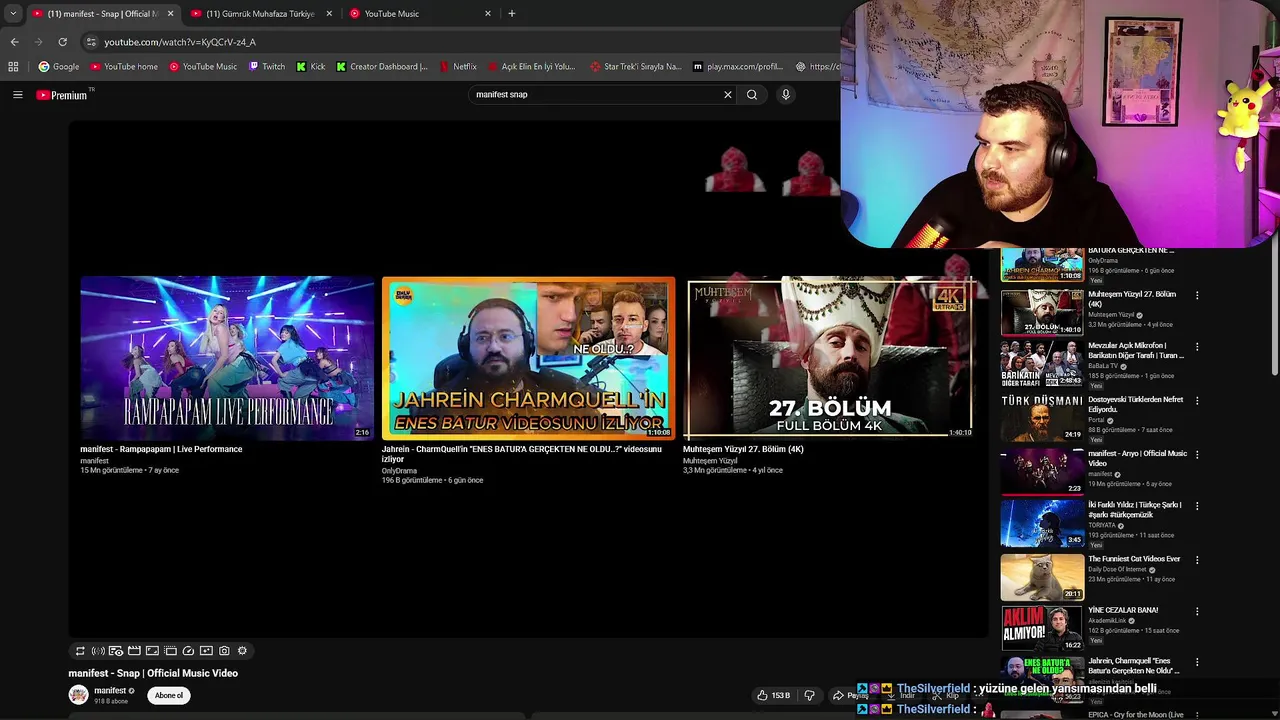Go back in the browser
Viewport: 1280px width, 720px height.
[x=14, y=42]
